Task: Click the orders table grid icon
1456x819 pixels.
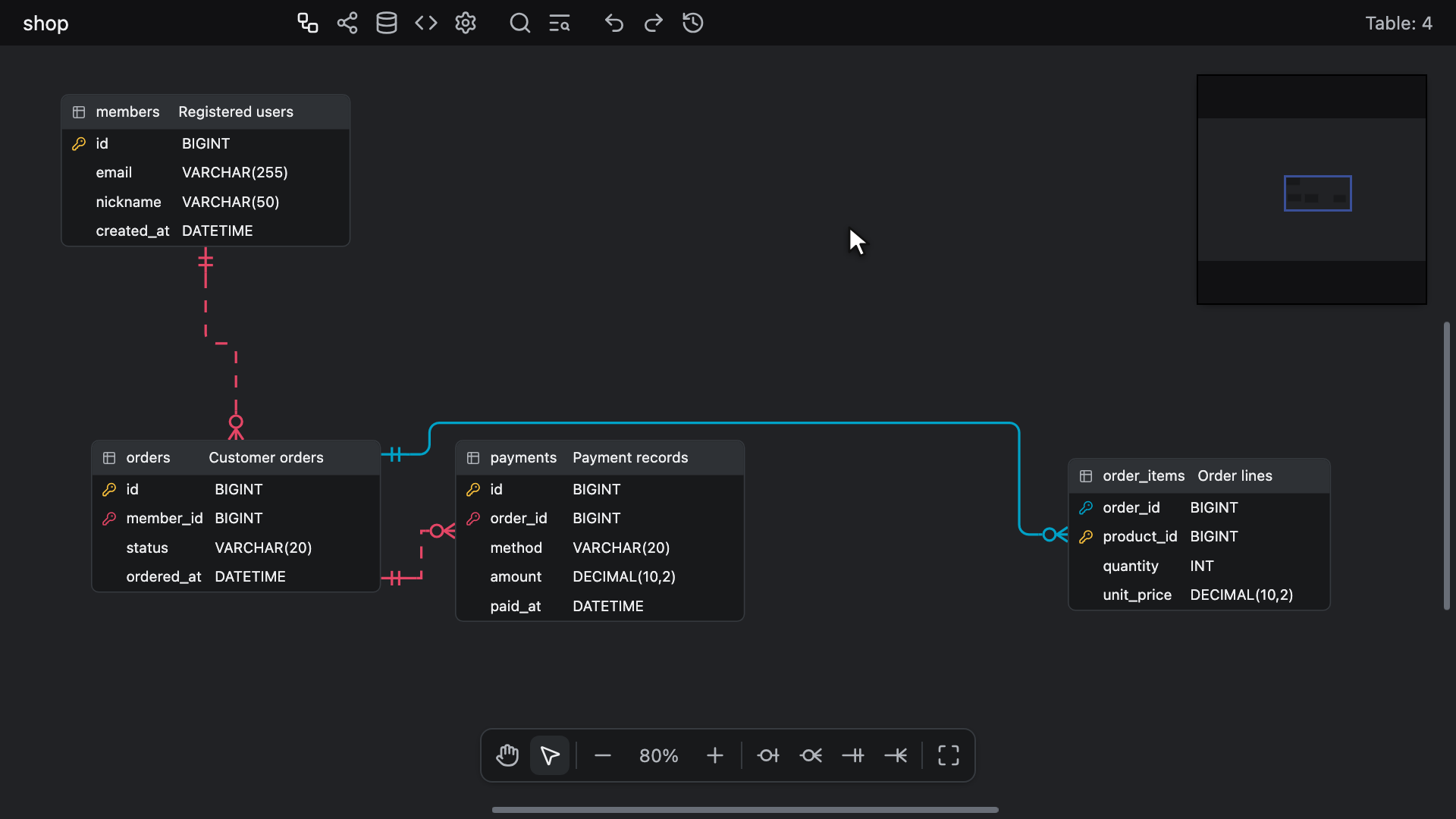Action: point(109,458)
